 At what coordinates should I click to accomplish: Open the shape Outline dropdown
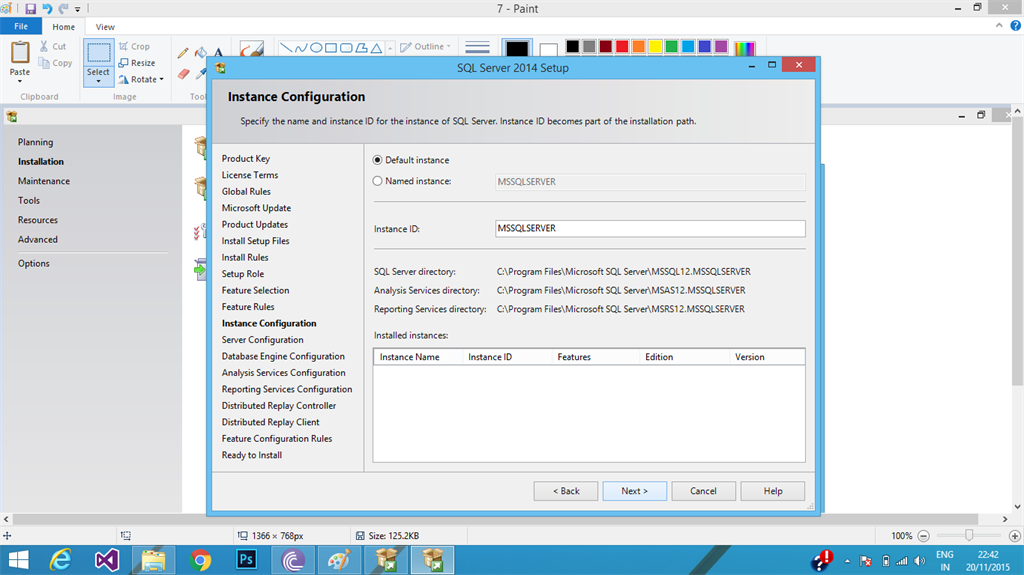425,46
